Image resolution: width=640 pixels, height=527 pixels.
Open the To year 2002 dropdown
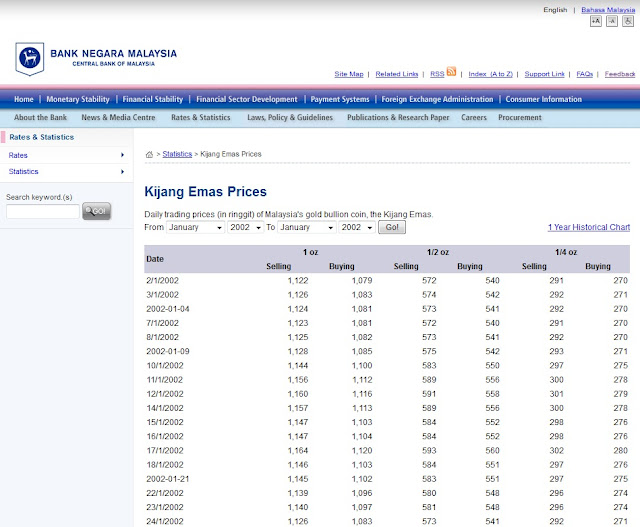pyautogui.click(x=357, y=227)
